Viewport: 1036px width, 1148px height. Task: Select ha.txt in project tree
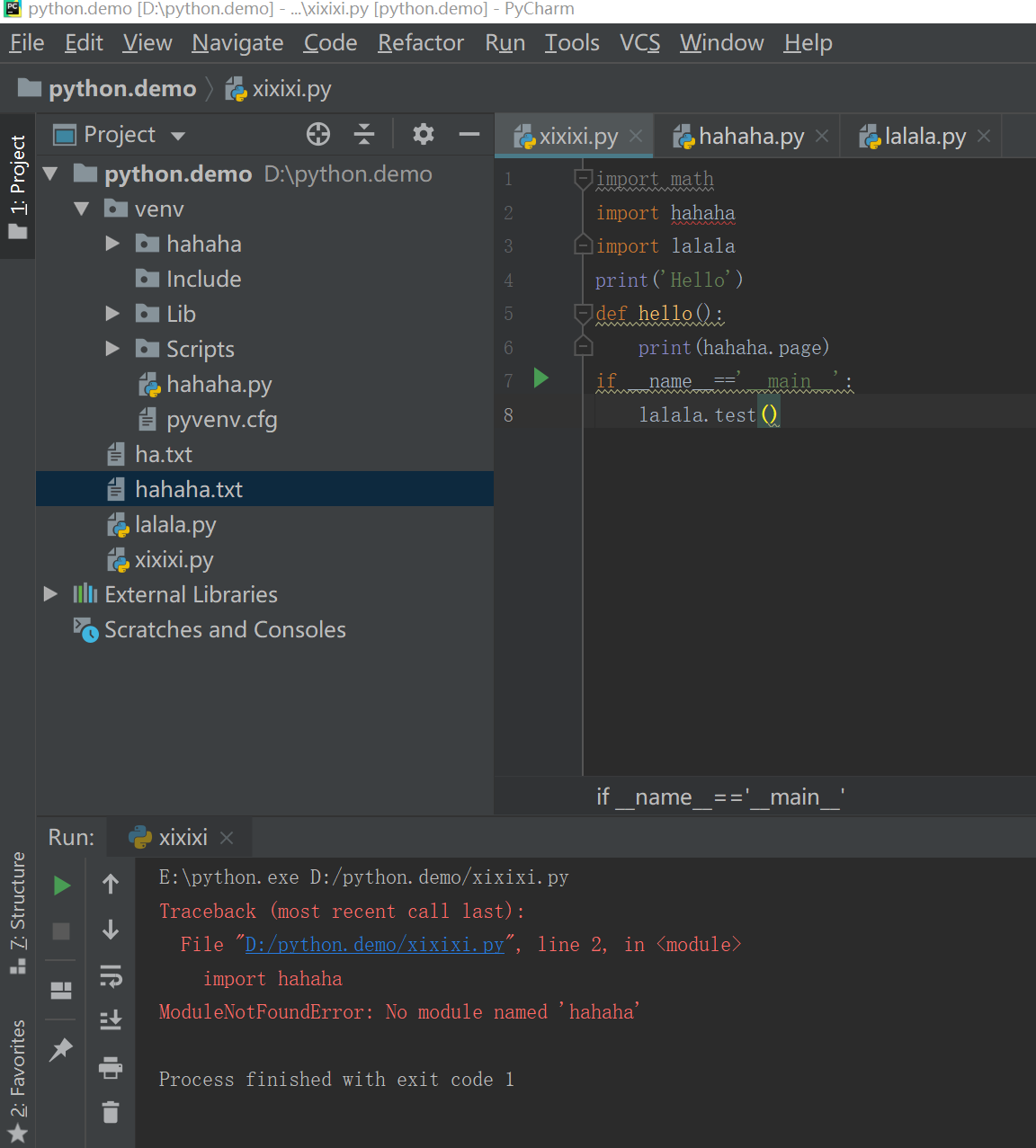[164, 455]
